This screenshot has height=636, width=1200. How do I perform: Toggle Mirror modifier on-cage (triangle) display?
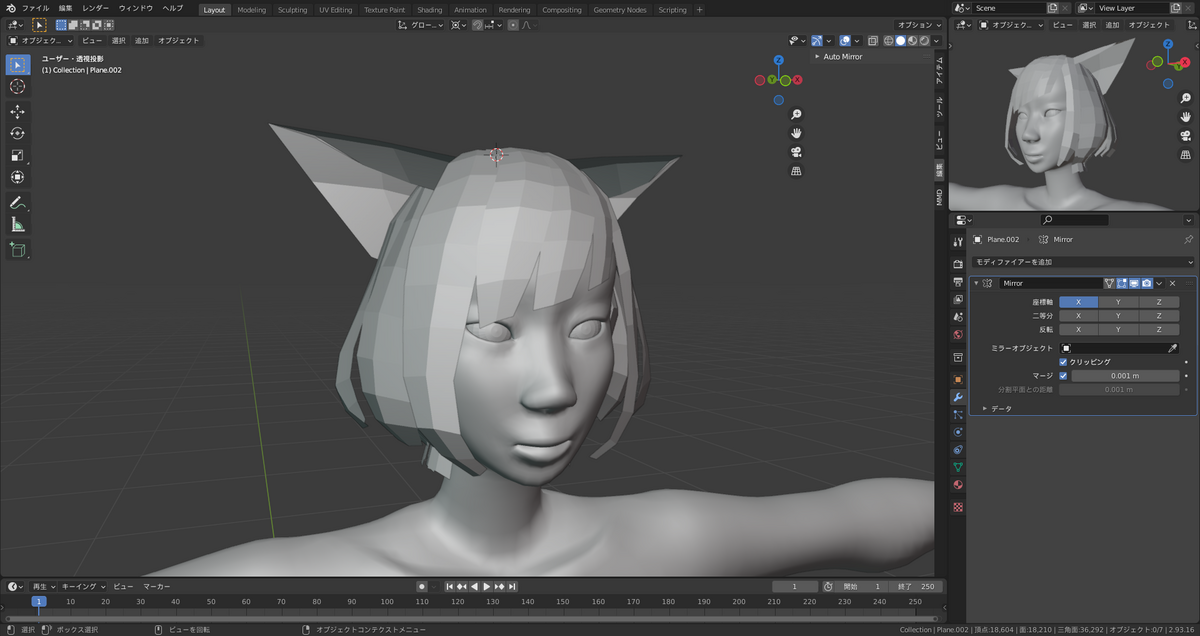tap(1109, 283)
